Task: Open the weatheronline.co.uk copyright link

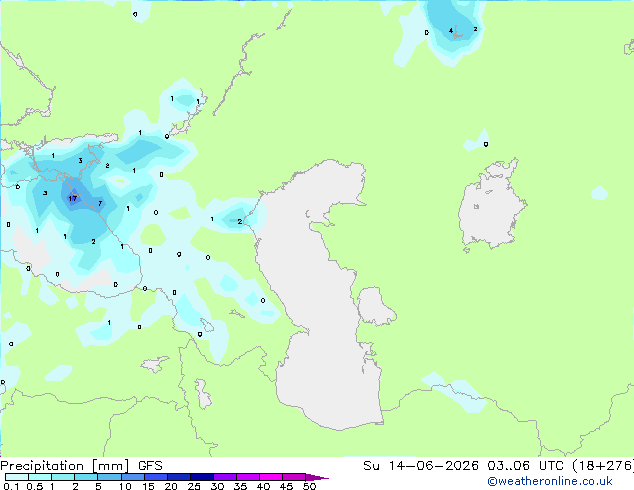Action: pos(549,481)
